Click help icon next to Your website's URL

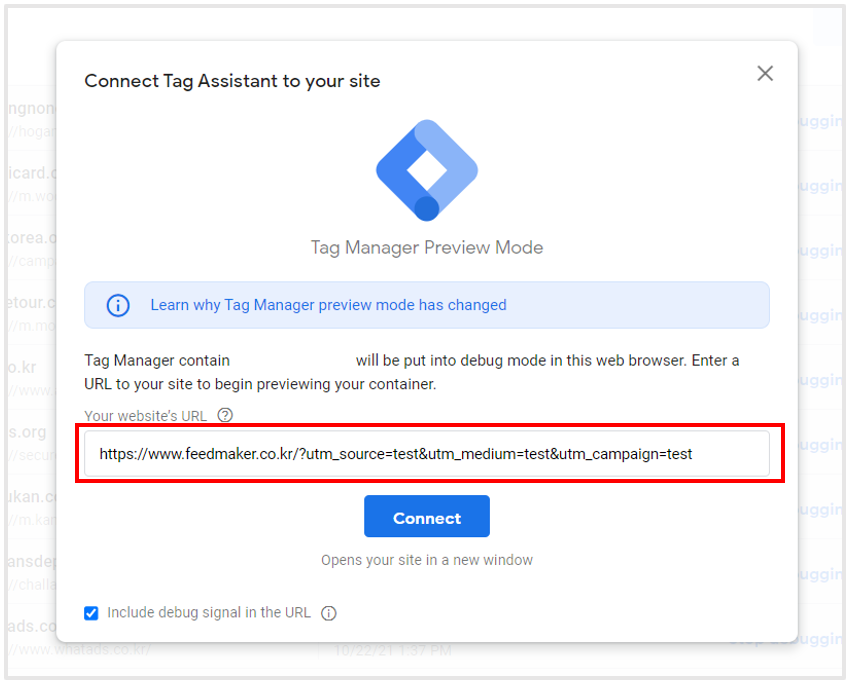click(x=225, y=415)
